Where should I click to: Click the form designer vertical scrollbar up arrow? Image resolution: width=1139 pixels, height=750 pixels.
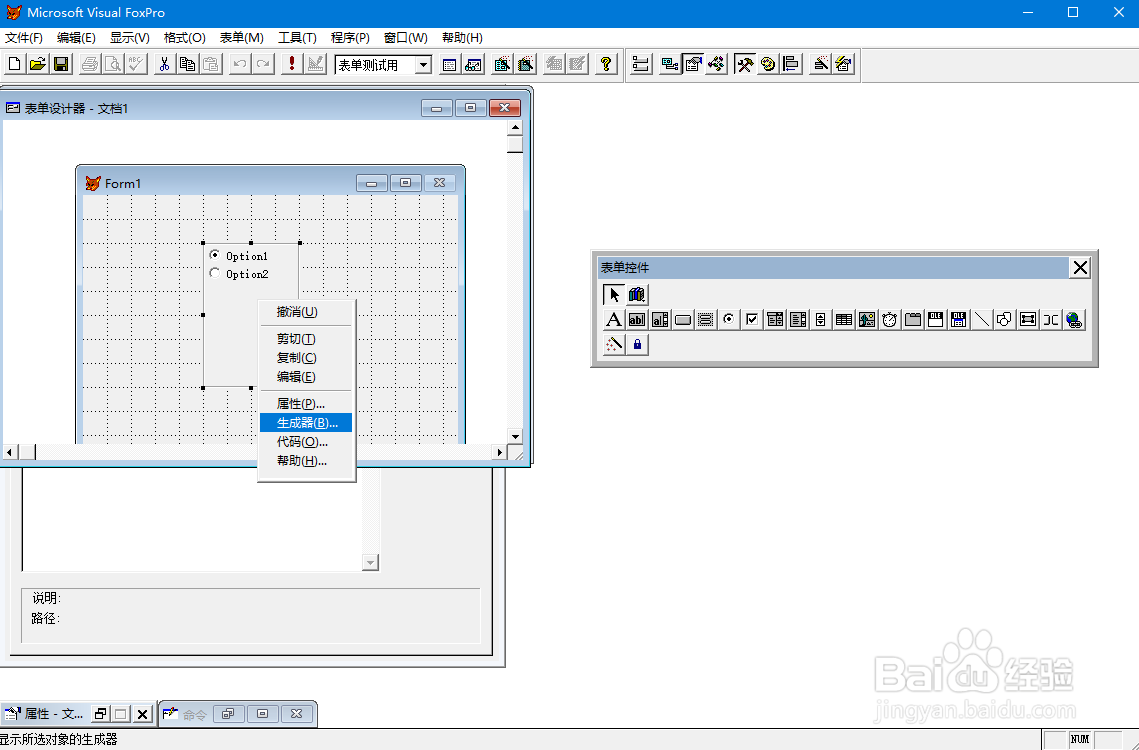point(515,127)
